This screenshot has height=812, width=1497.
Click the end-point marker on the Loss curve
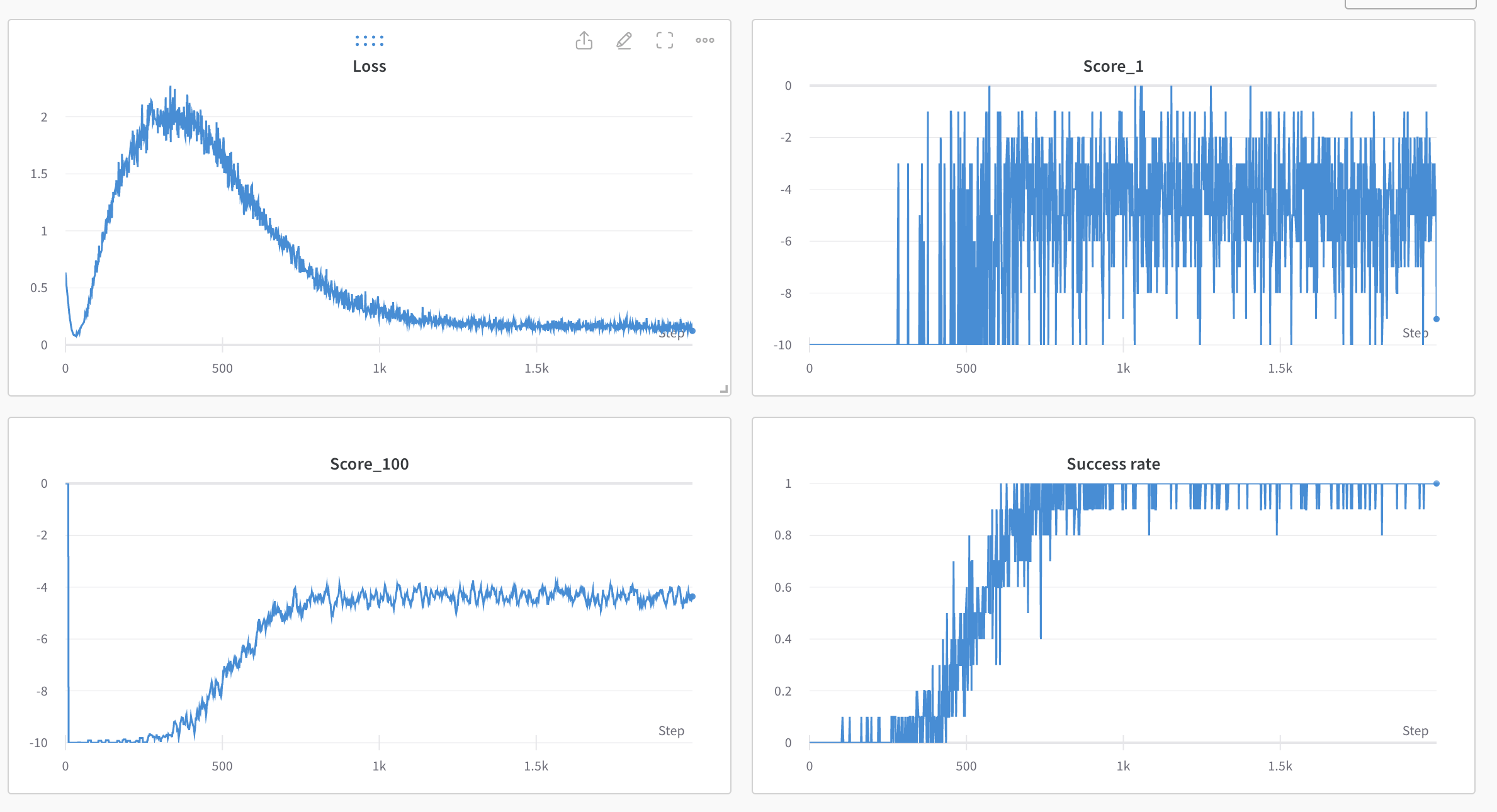[x=692, y=330]
